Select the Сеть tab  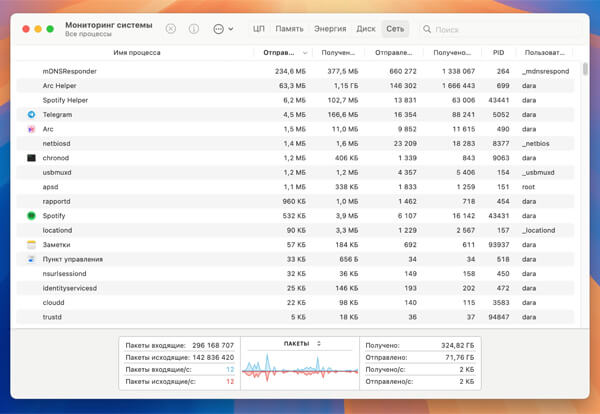(x=395, y=29)
